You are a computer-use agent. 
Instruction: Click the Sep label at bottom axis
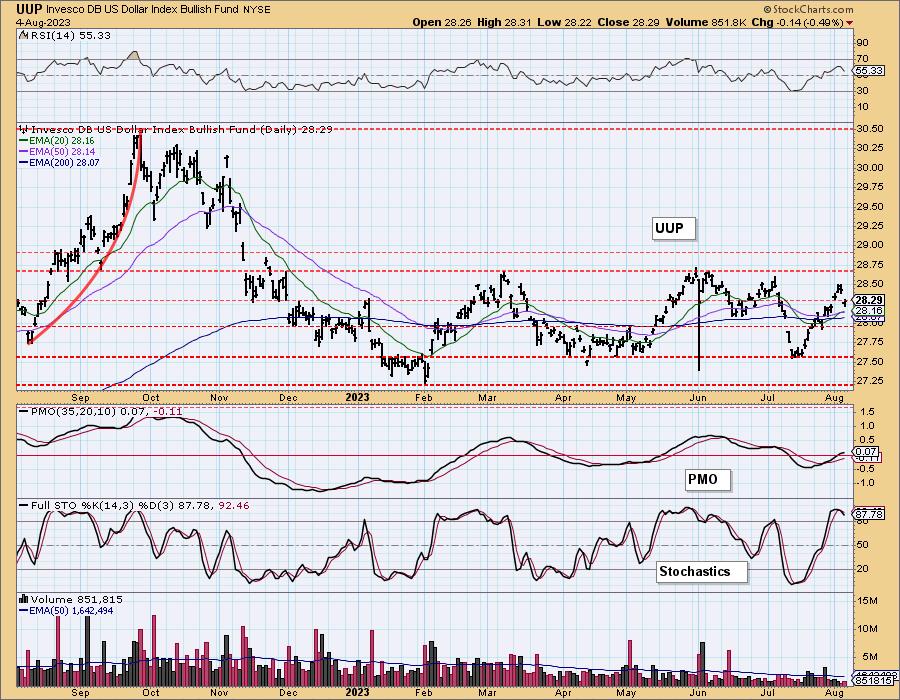(80, 693)
